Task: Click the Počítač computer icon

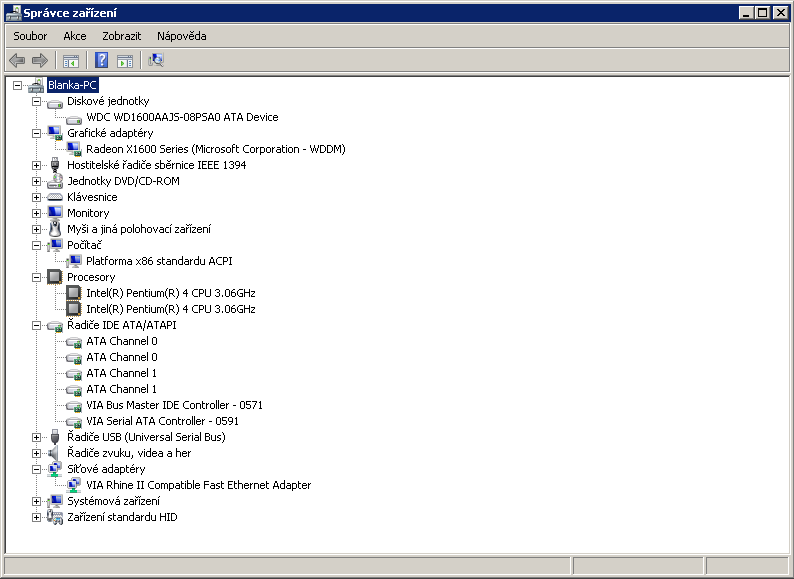Action: pos(55,245)
